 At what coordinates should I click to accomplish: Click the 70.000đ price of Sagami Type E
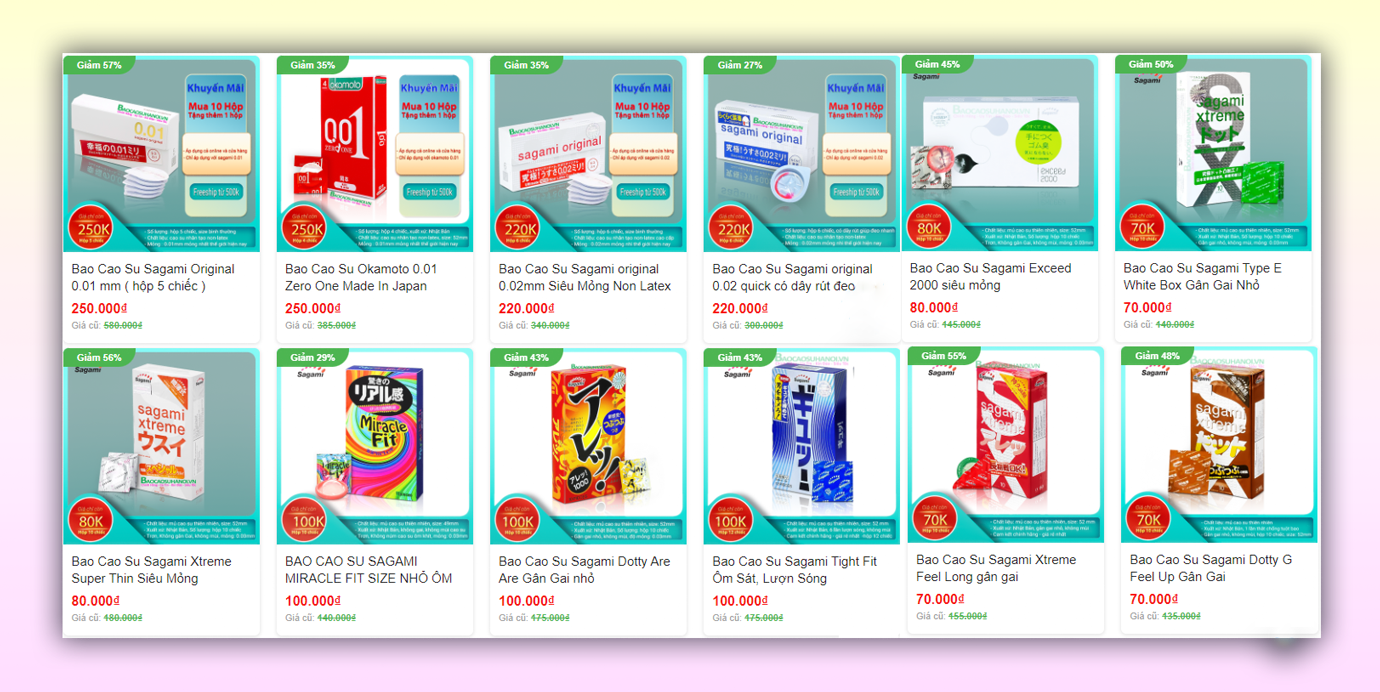tap(1147, 307)
